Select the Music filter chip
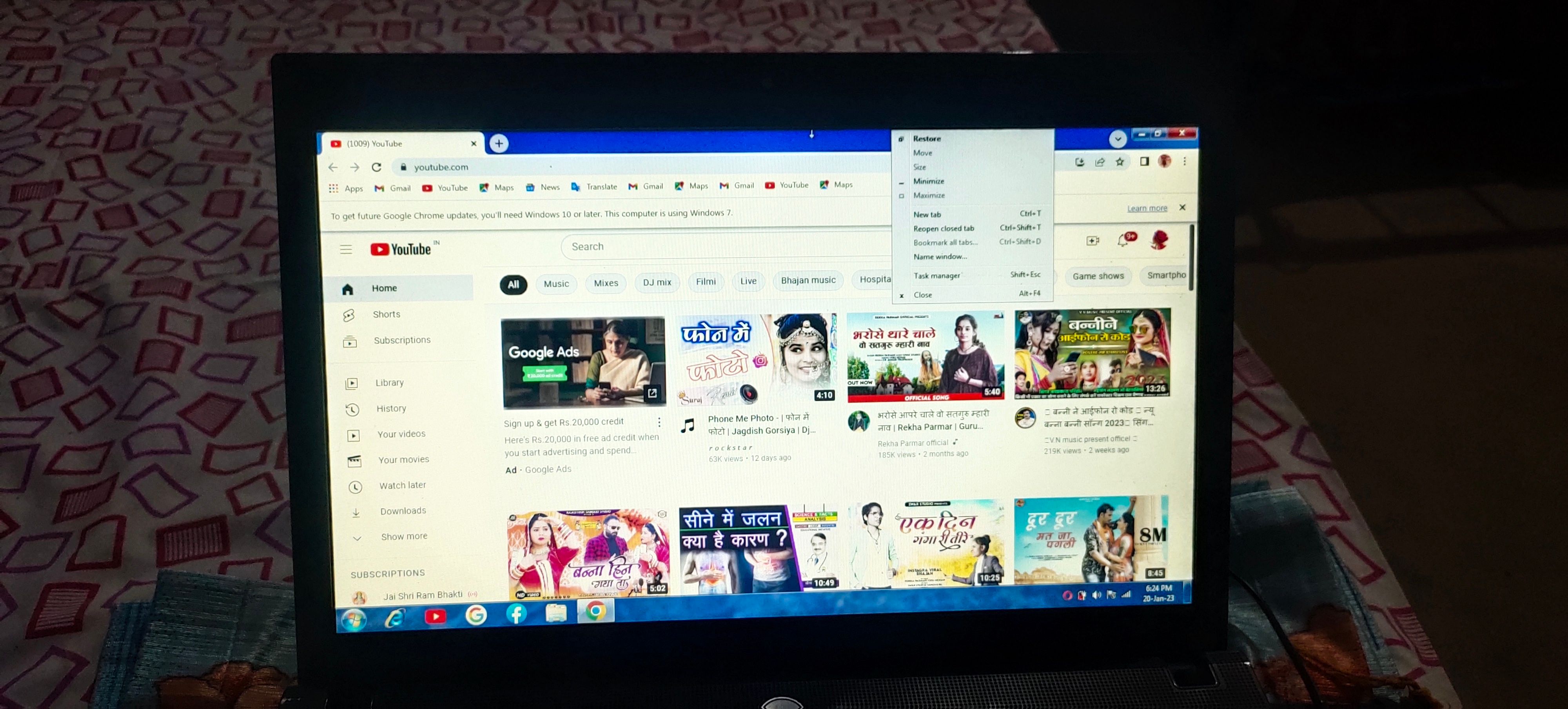1568x709 pixels. (556, 284)
